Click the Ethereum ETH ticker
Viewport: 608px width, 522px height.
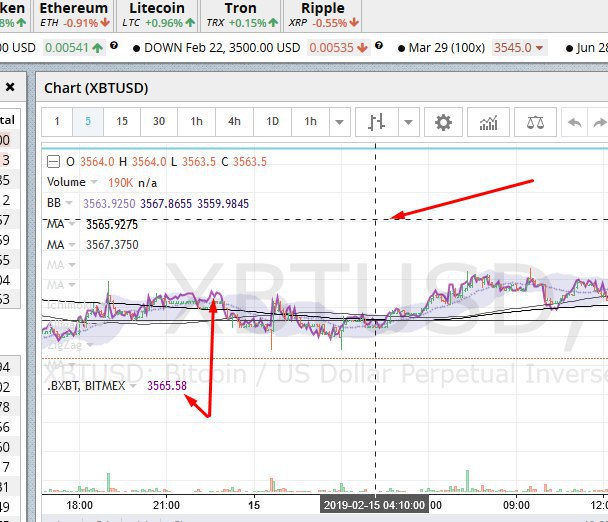point(74,16)
